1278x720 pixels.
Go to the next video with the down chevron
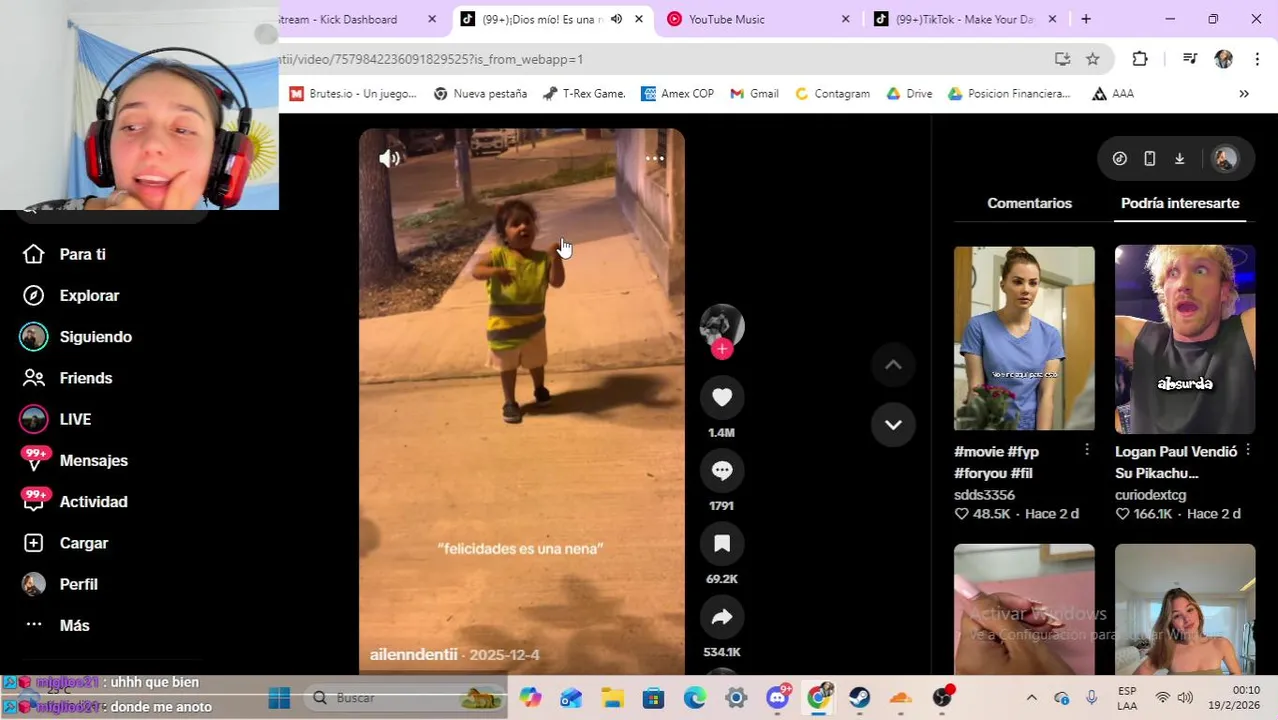click(893, 424)
